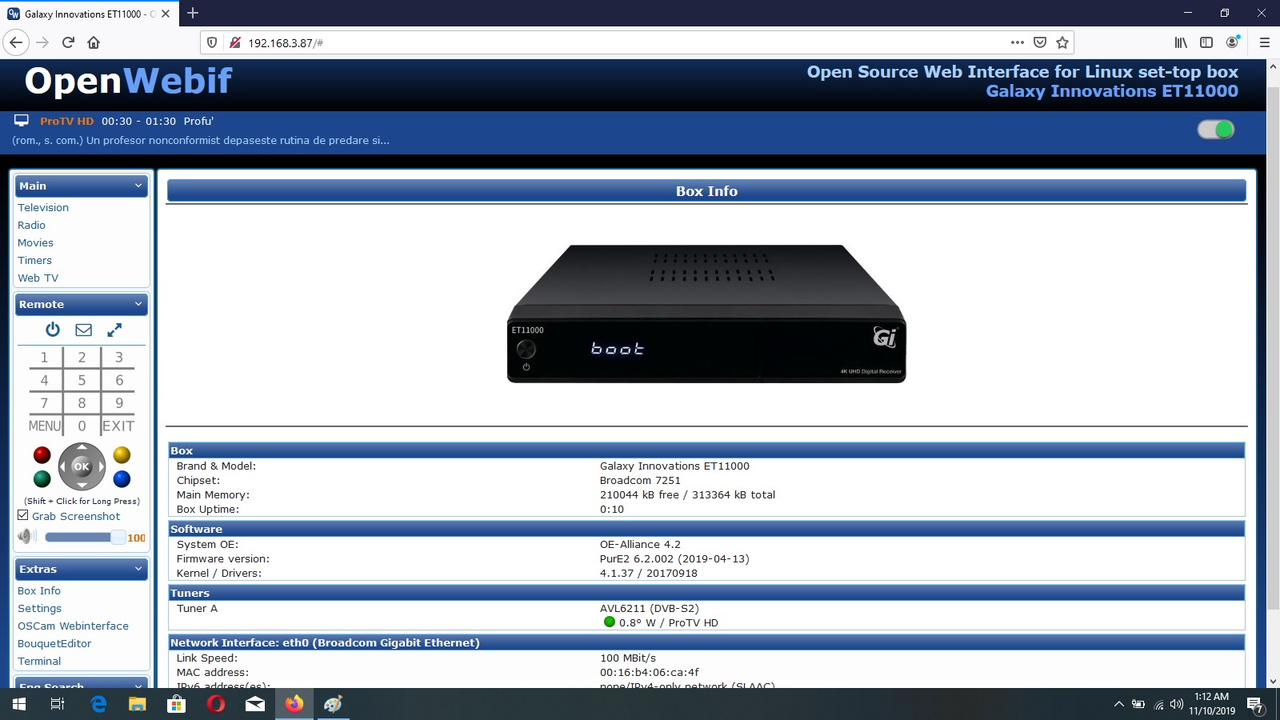Click the remote fullscreen expand arrows icon
This screenshot has width=1280, height=720.
click(115, 330)
